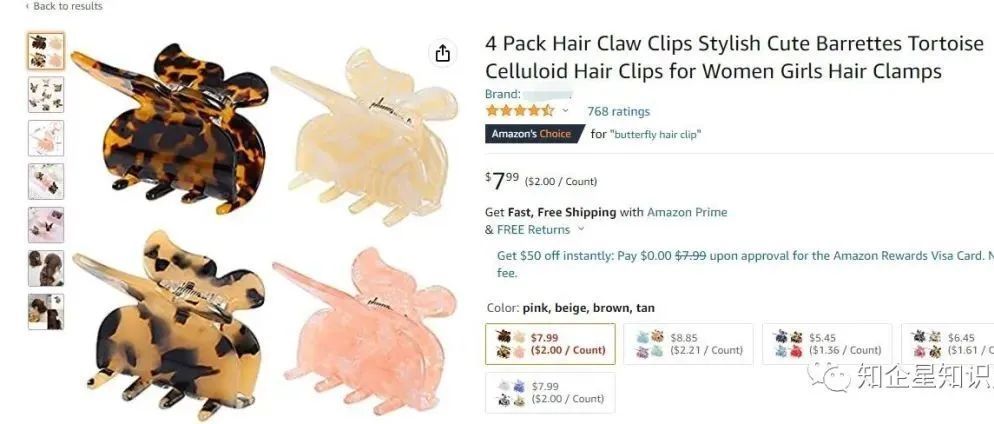Open the 768 ratings link
Screen dimensions: 994x424
coord(618,112)
